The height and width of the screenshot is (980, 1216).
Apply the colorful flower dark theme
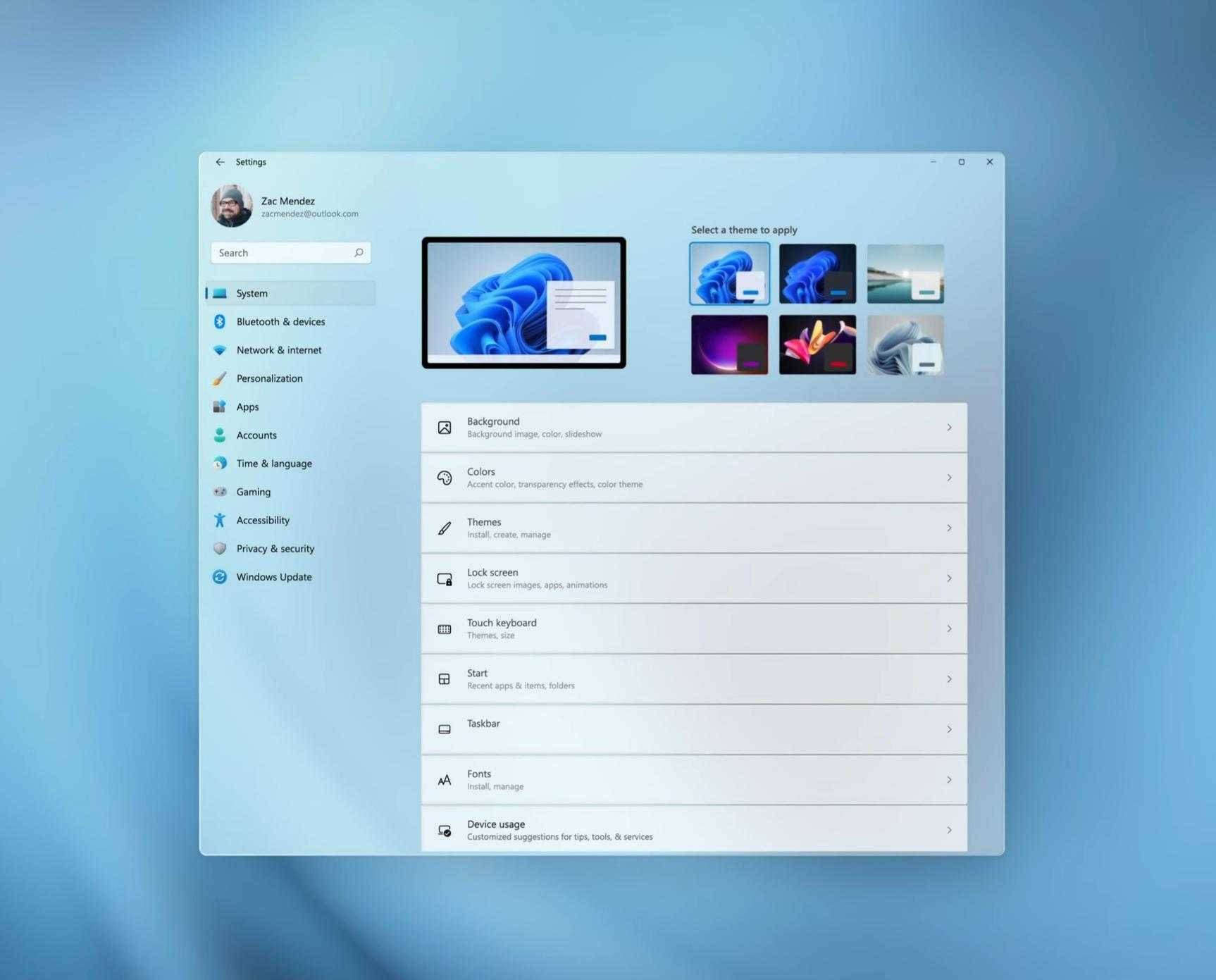(x=817, y=345)
